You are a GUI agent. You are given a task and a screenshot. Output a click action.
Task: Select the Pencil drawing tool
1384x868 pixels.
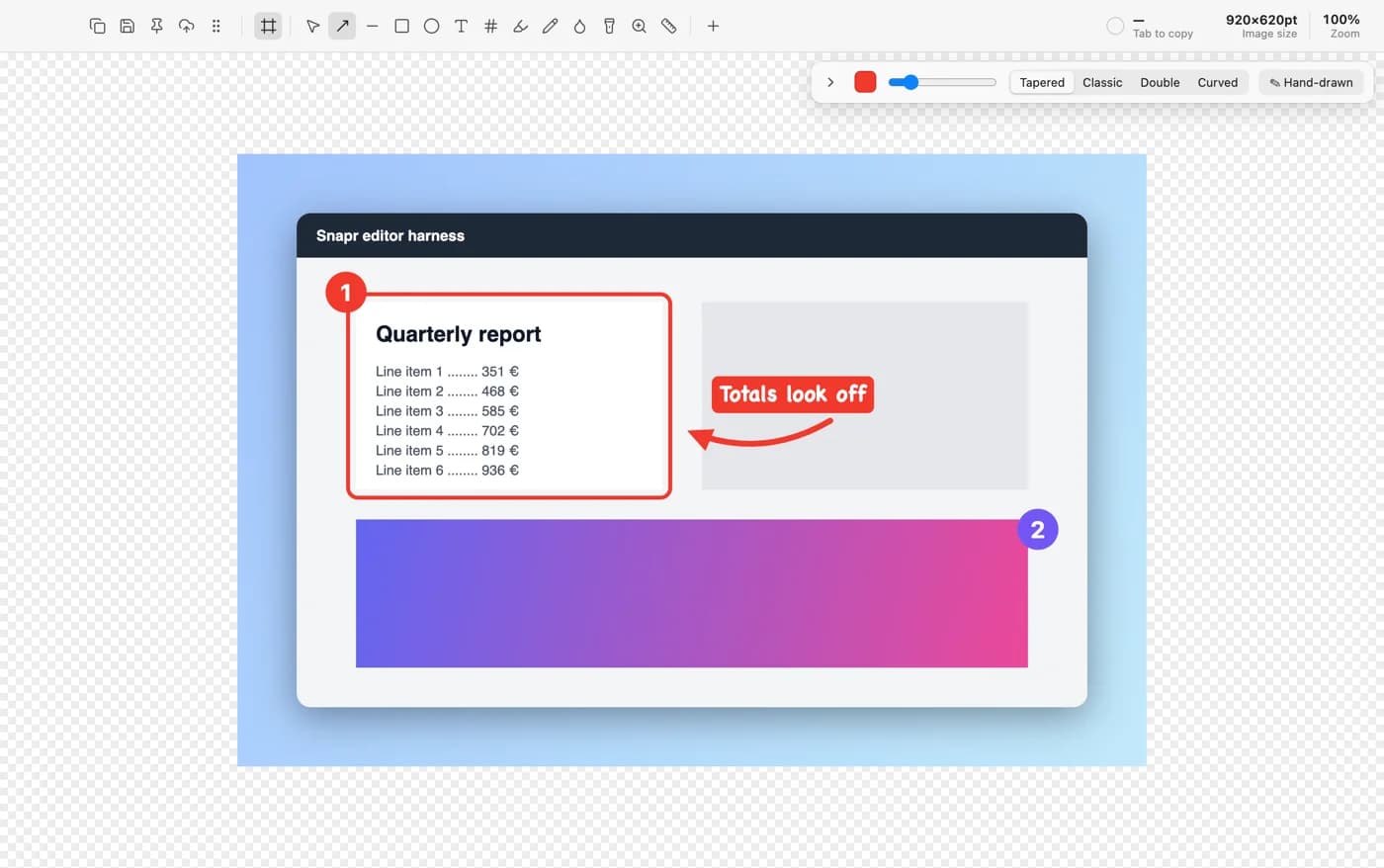click(550, 26)
